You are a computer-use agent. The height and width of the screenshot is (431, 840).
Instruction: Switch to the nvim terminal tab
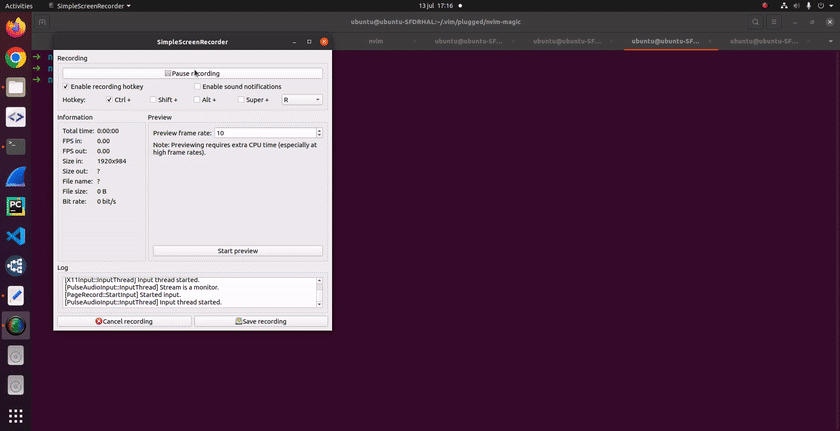click(376, 41)
